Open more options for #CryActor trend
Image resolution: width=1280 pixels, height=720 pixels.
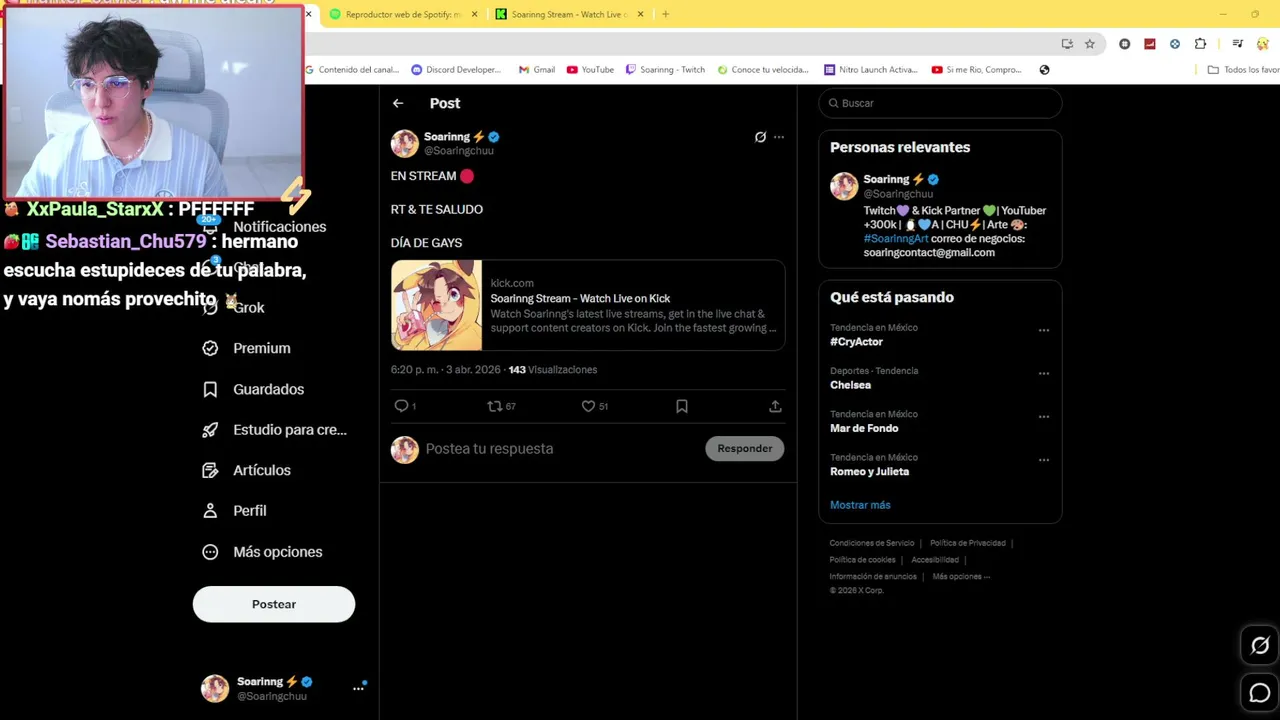1044,330
